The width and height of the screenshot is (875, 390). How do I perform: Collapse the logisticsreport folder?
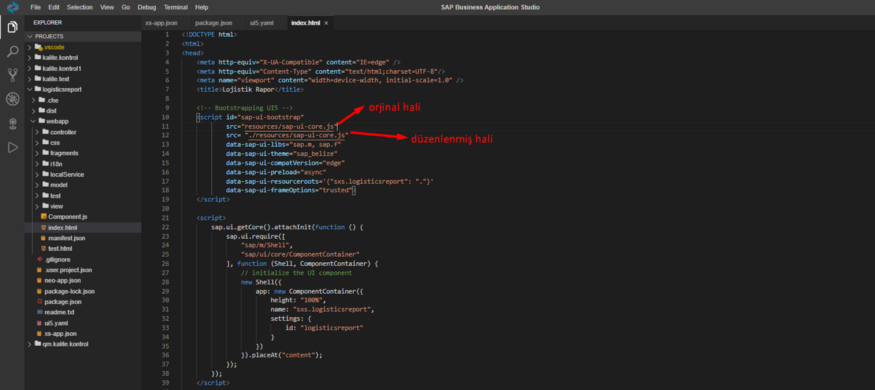[x=30, y=89]
